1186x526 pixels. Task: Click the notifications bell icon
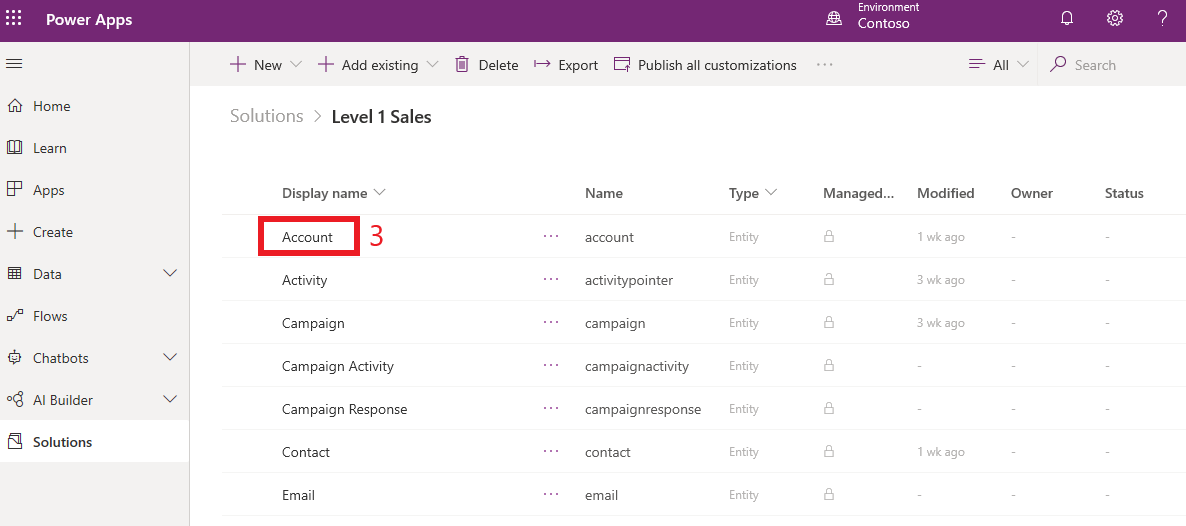1067,20
